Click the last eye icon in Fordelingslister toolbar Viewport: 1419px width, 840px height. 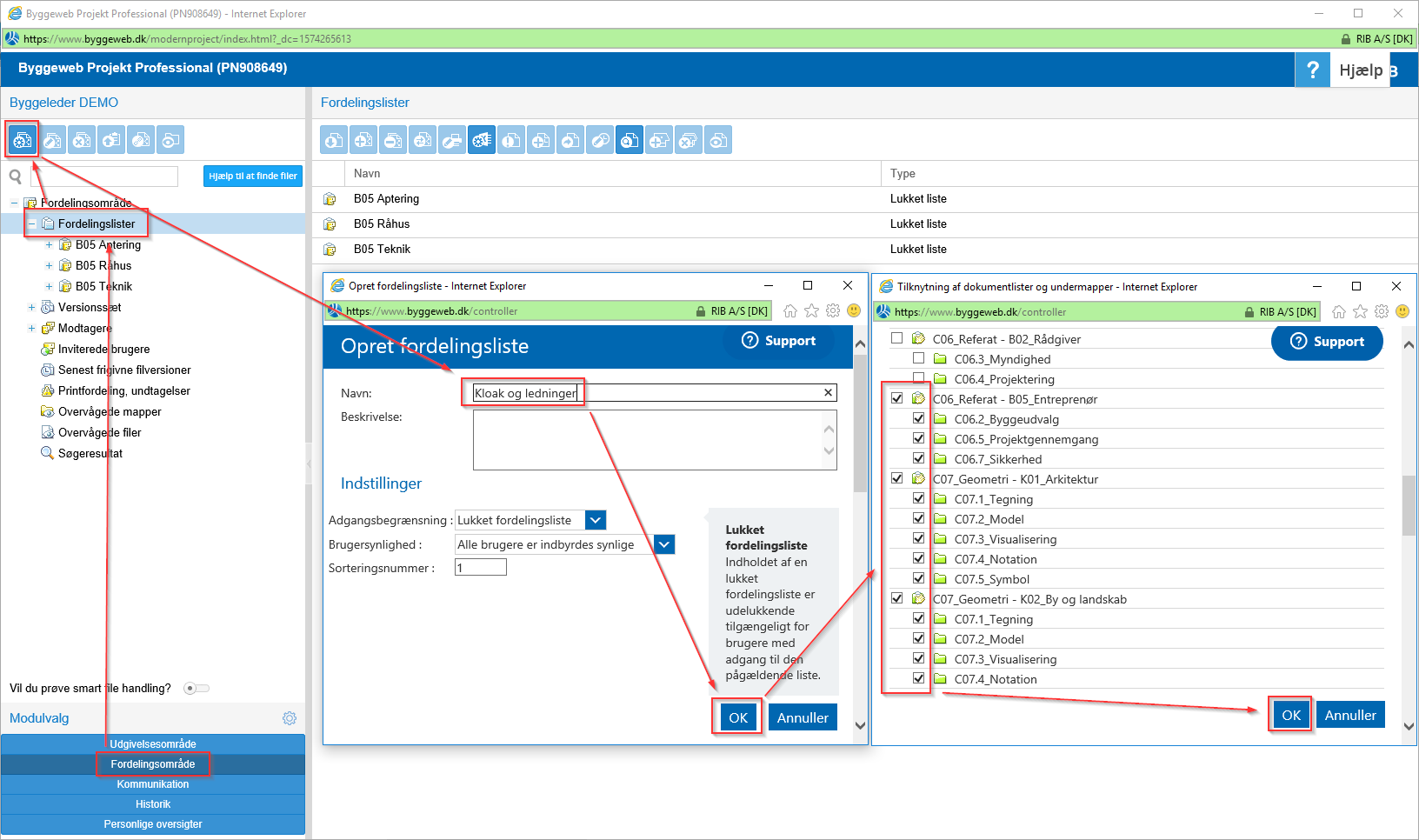[718, 141]
